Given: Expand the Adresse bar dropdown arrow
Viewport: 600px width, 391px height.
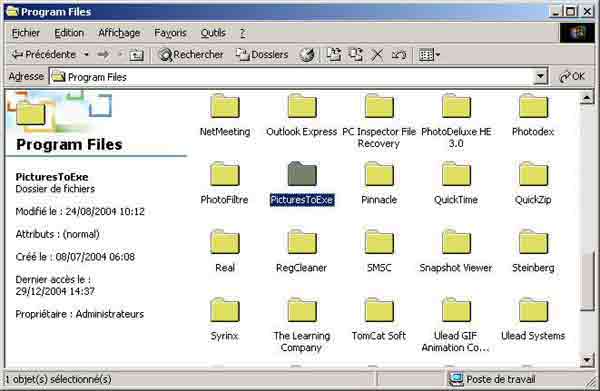Looking at the screenshot, I should [x=540, y=77].
